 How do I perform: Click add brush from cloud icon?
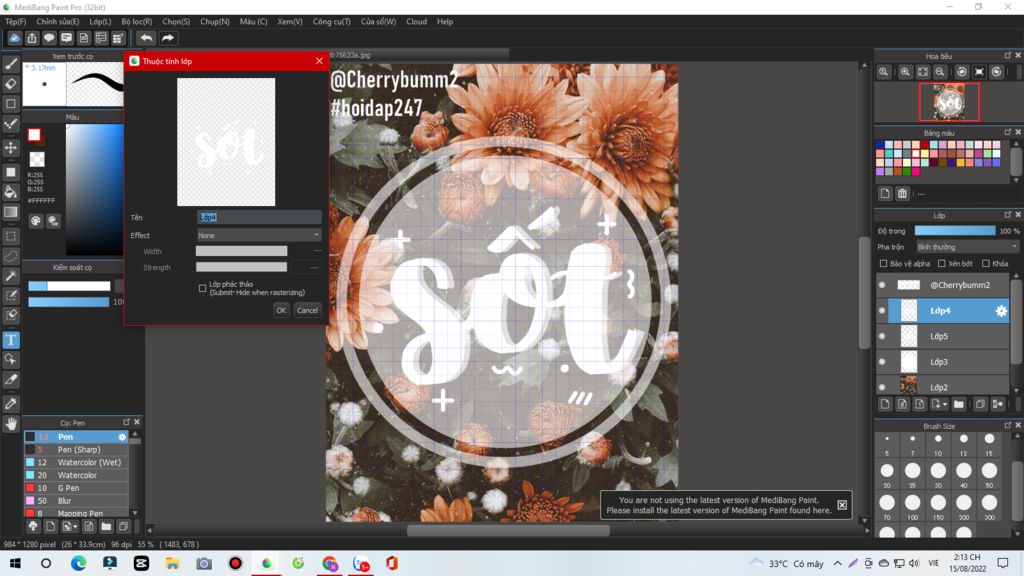pos(33,526)
